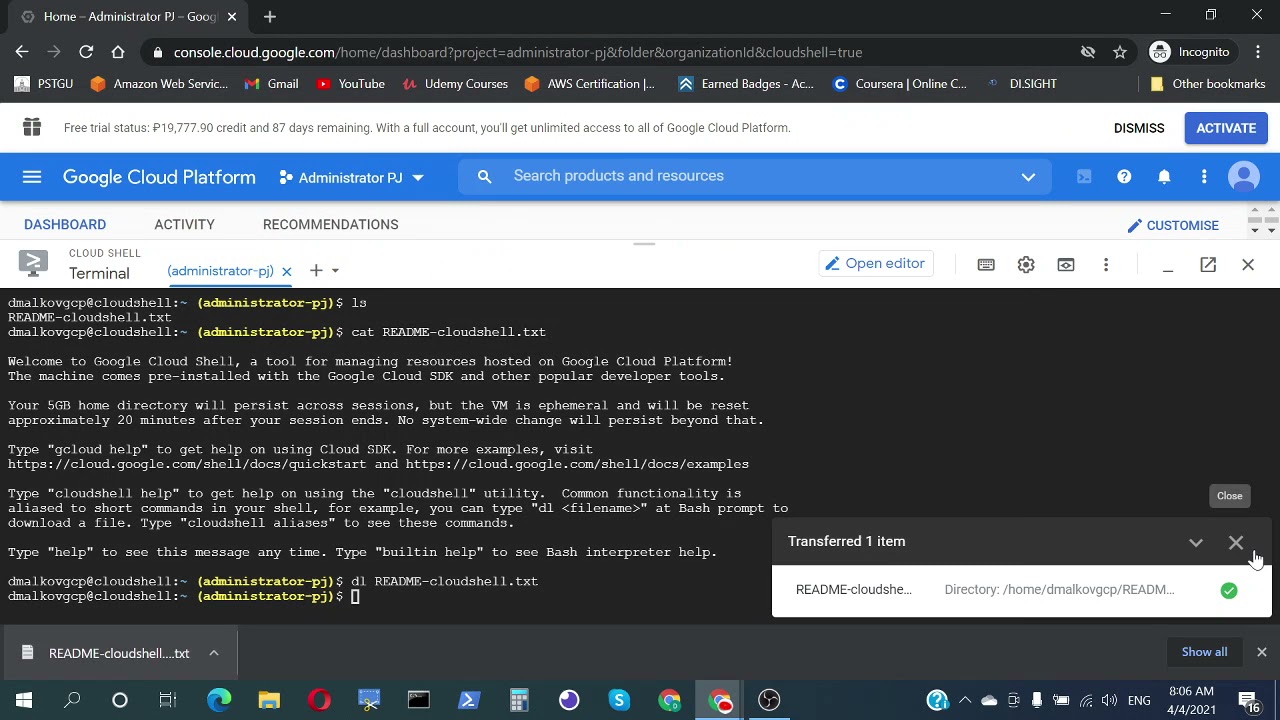Add a new Cloud Shell terminal tab
Viewport: 1280px width, 720px height.
(x=316, y=270)
